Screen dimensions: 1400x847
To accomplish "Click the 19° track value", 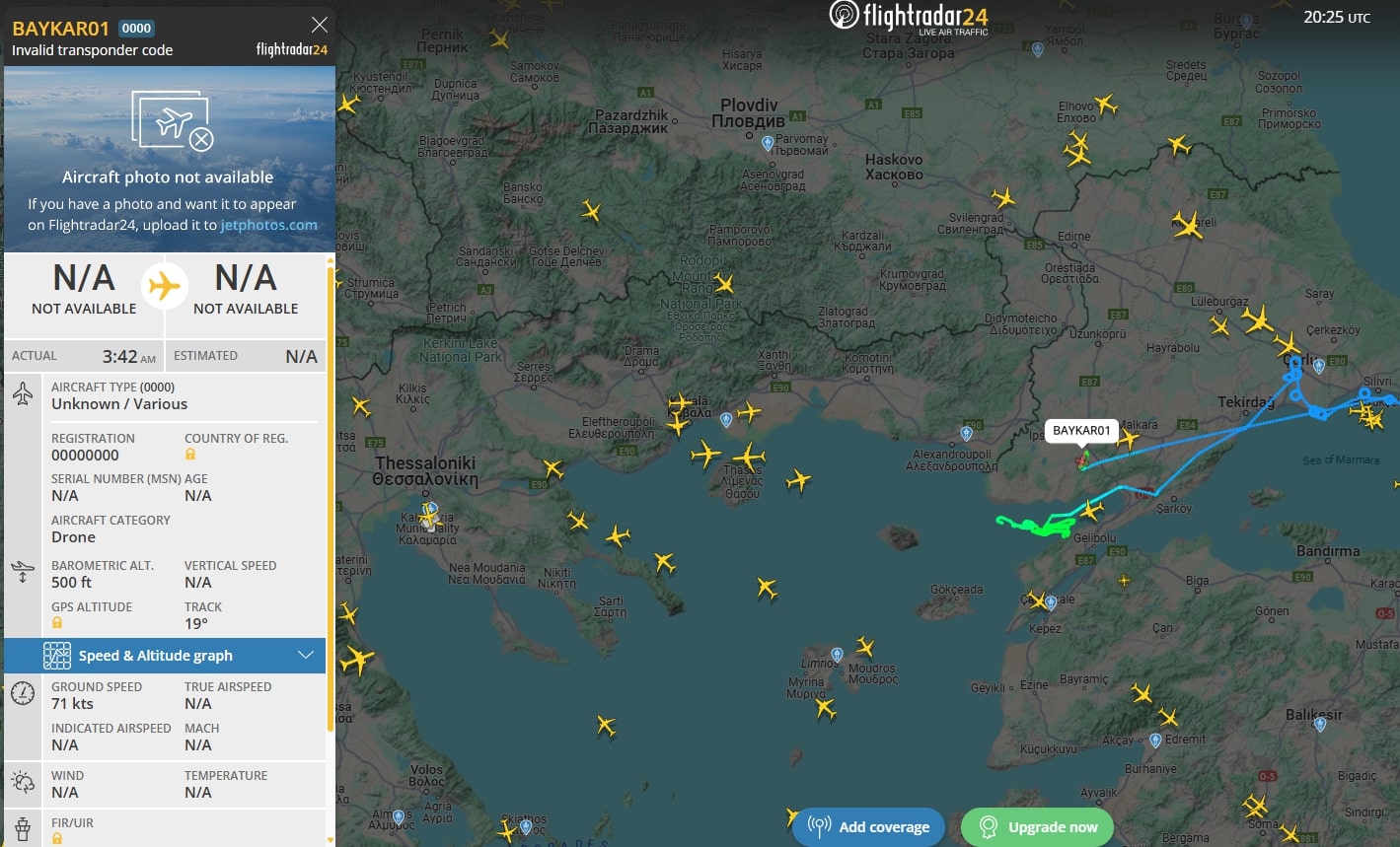I will (x=196, y=624).
